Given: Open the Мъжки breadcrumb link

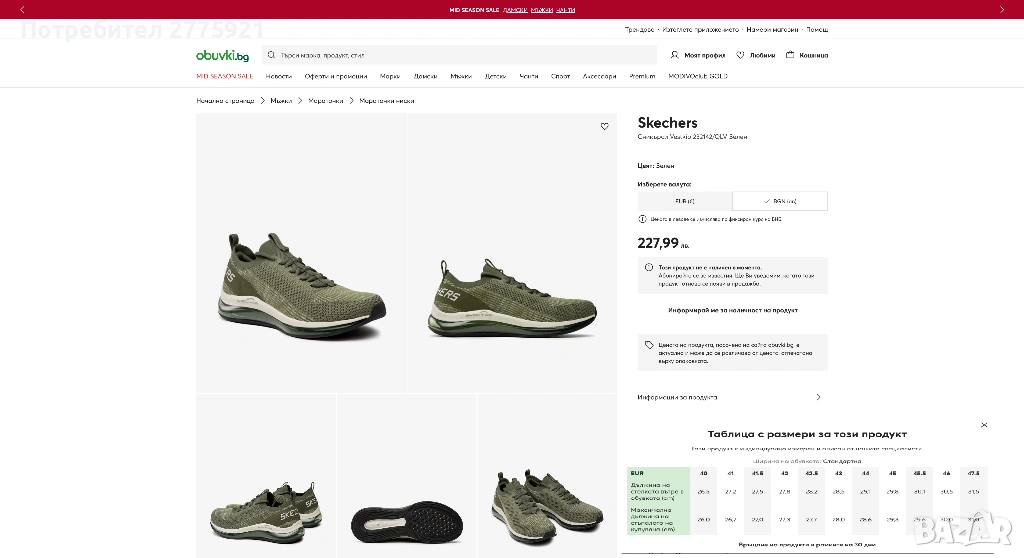Looking at the screenshot, I should point(281,101).
